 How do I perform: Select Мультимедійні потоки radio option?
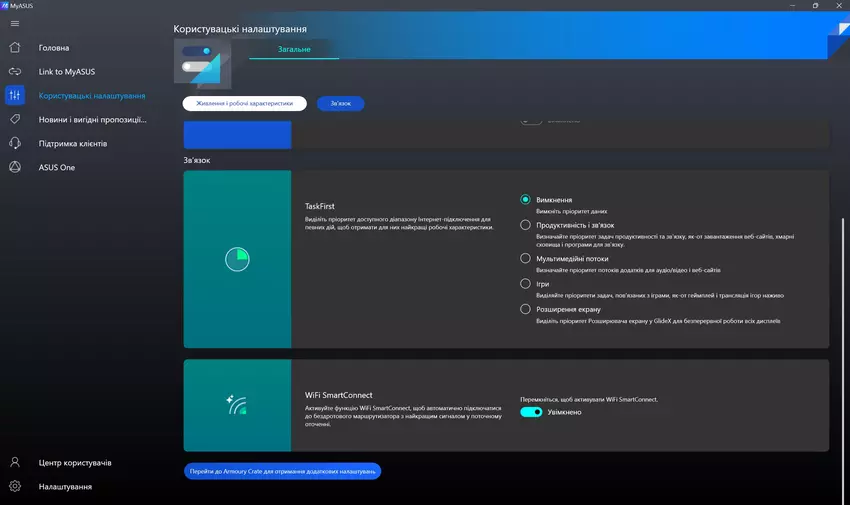click(526, 258)
